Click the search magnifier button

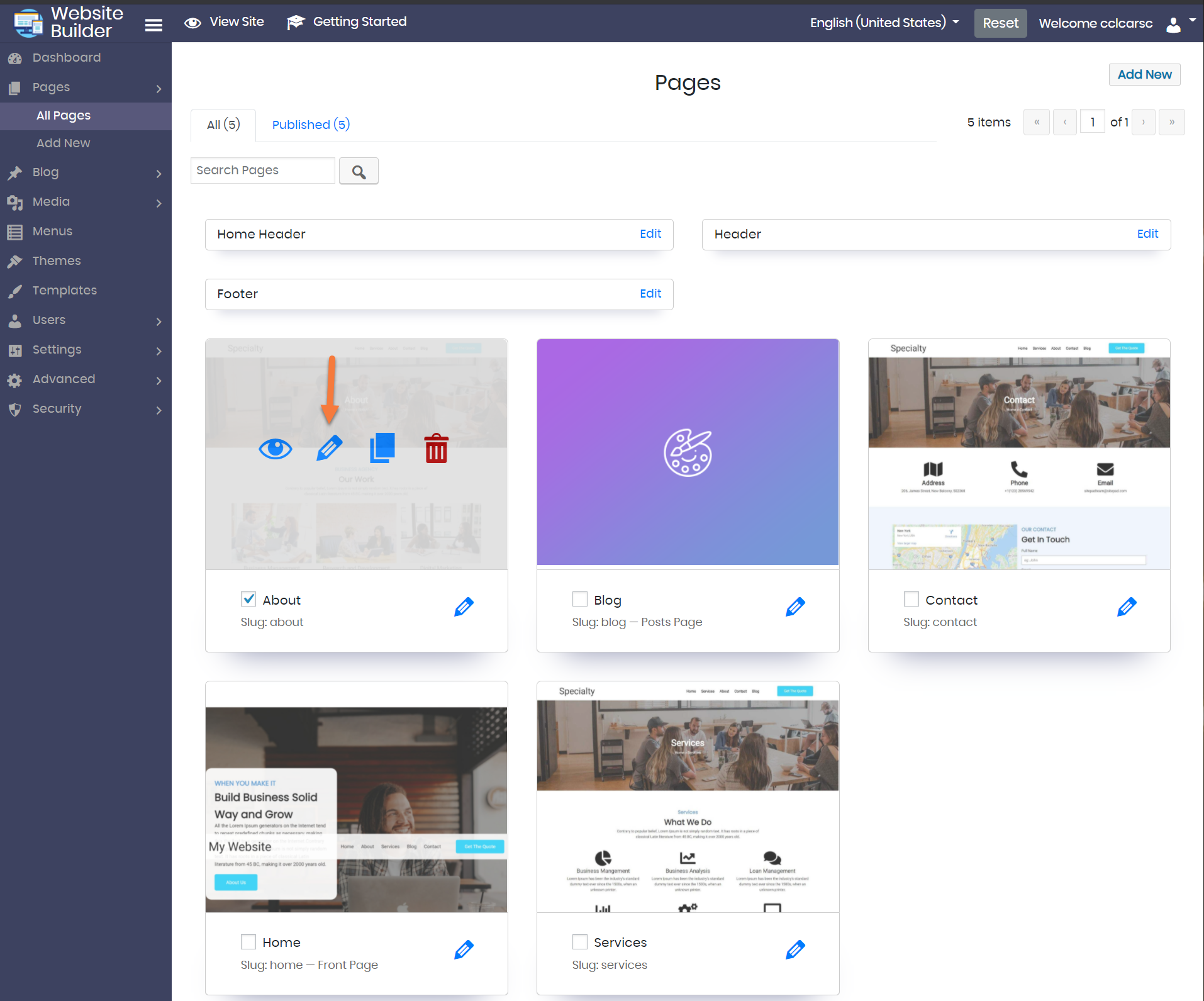359,171
